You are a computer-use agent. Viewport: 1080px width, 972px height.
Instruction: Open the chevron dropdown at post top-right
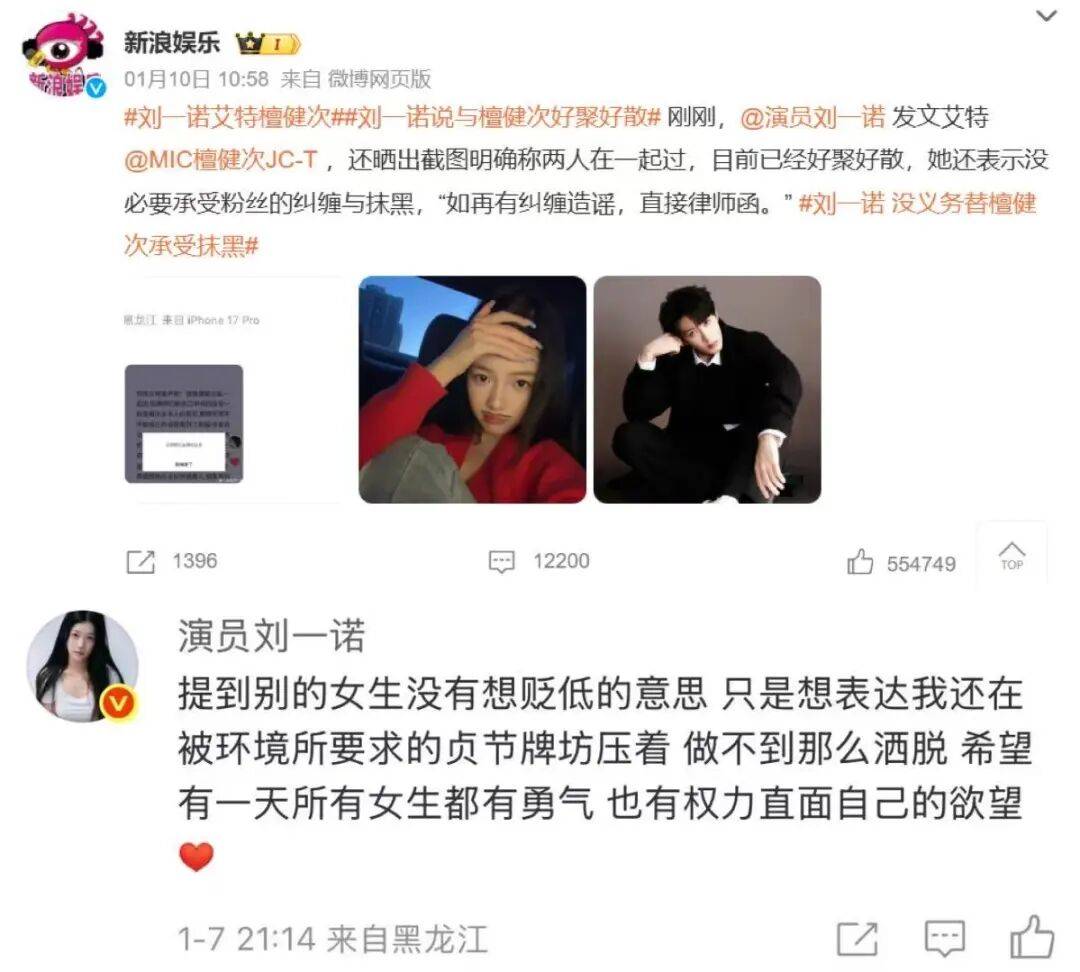tap(1046, 15)
